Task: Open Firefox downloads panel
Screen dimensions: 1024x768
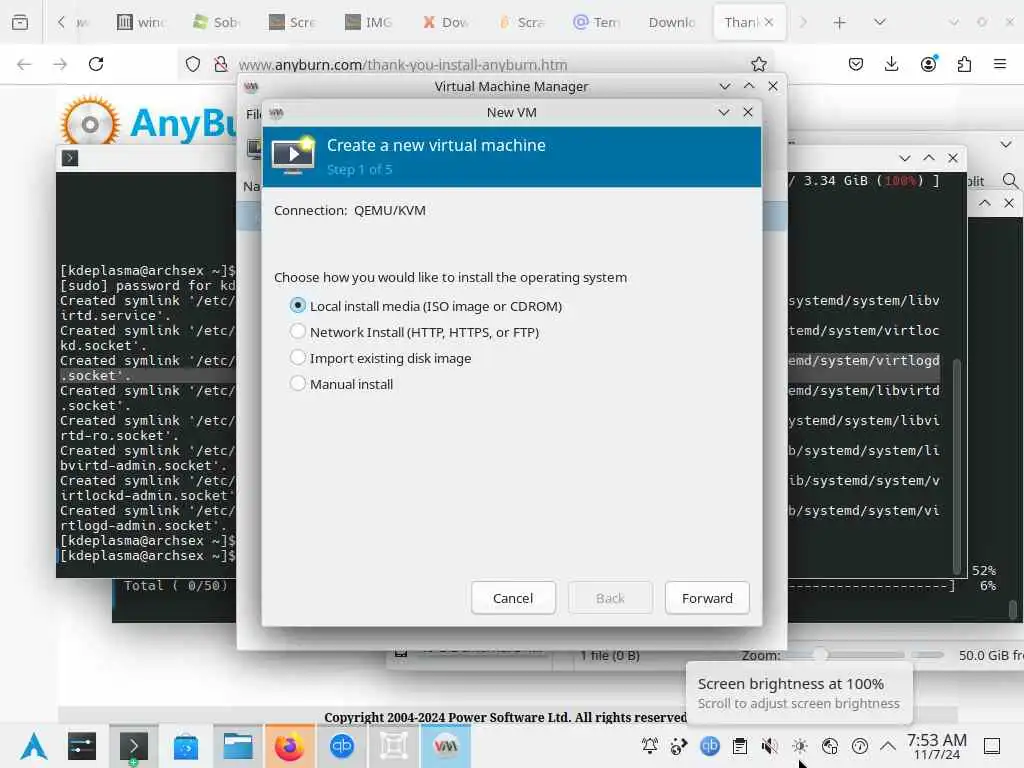Action: tap(891, 64)
